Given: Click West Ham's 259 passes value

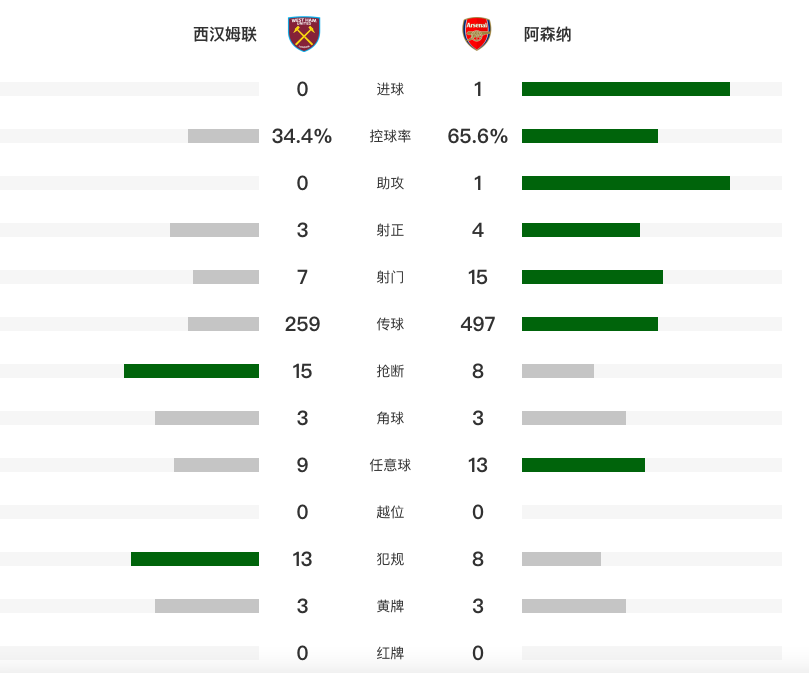Looking at the screenshot, I should pos(302,324).
